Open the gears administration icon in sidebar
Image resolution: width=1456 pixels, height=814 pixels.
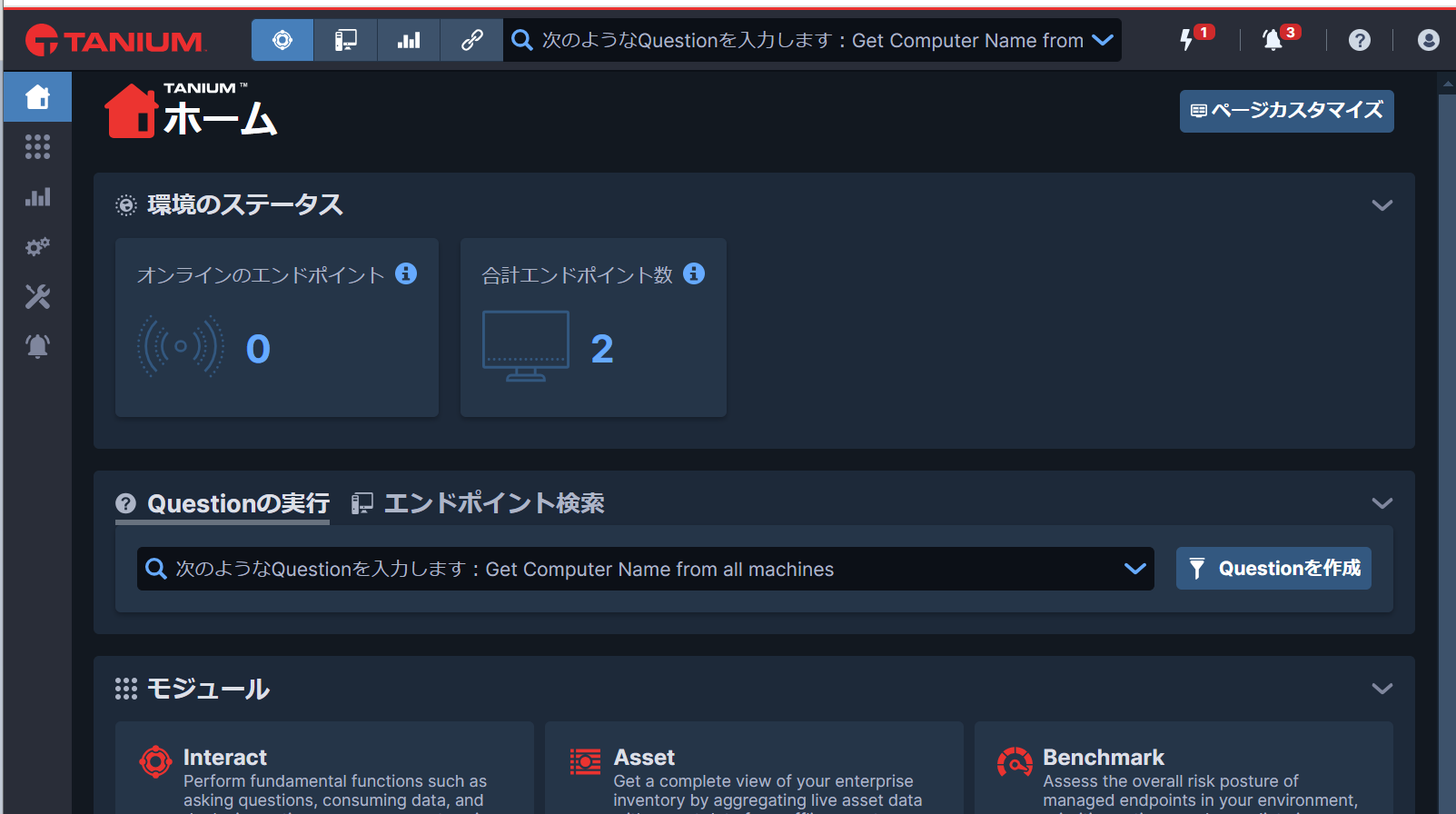pos(37,246)
